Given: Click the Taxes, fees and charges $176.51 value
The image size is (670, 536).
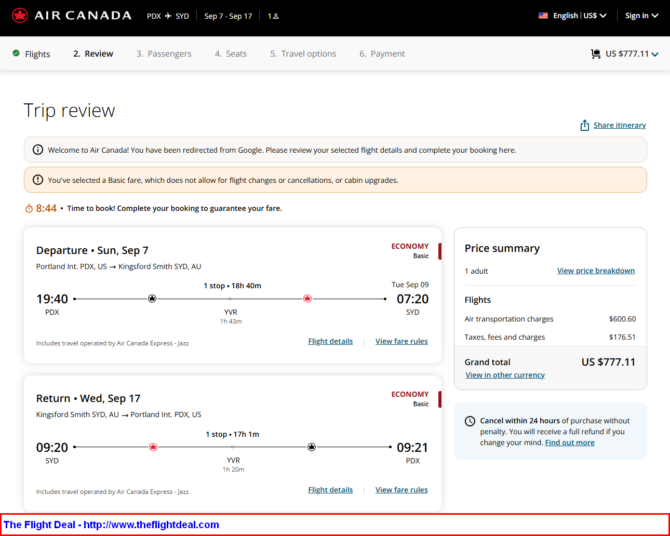Looking at the screenshot, I should click(622, 337).
